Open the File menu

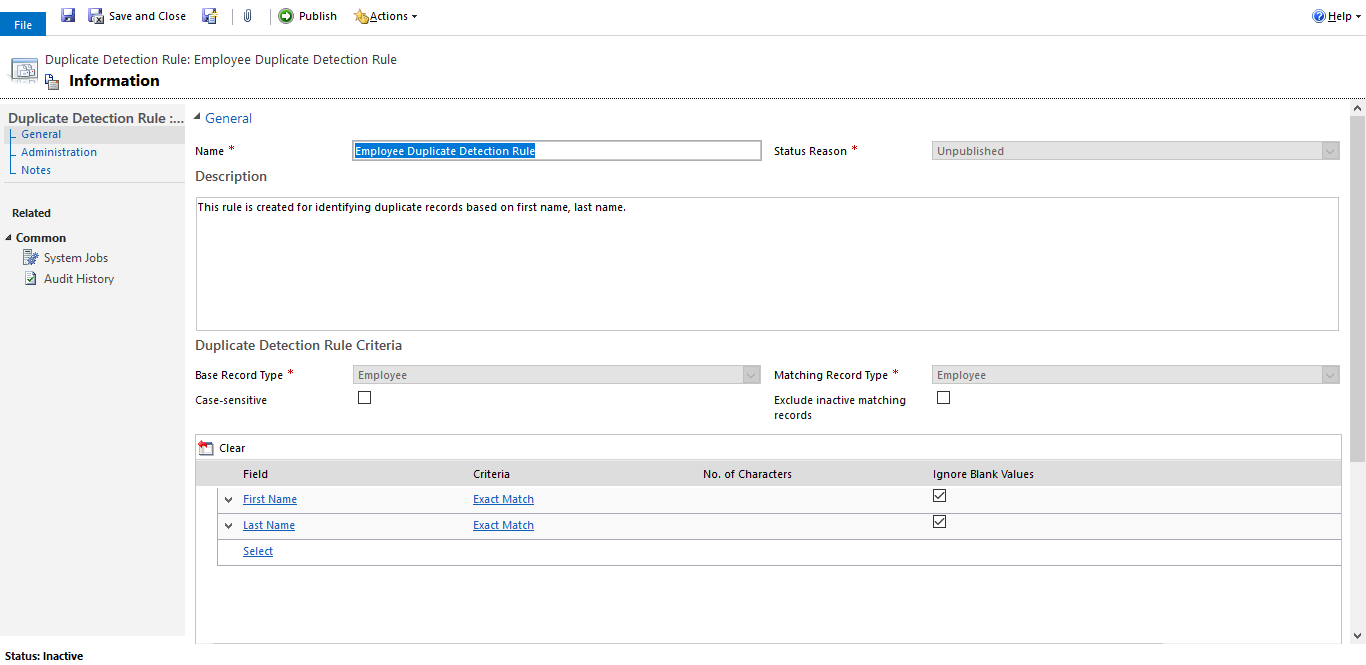coord(23,25)
